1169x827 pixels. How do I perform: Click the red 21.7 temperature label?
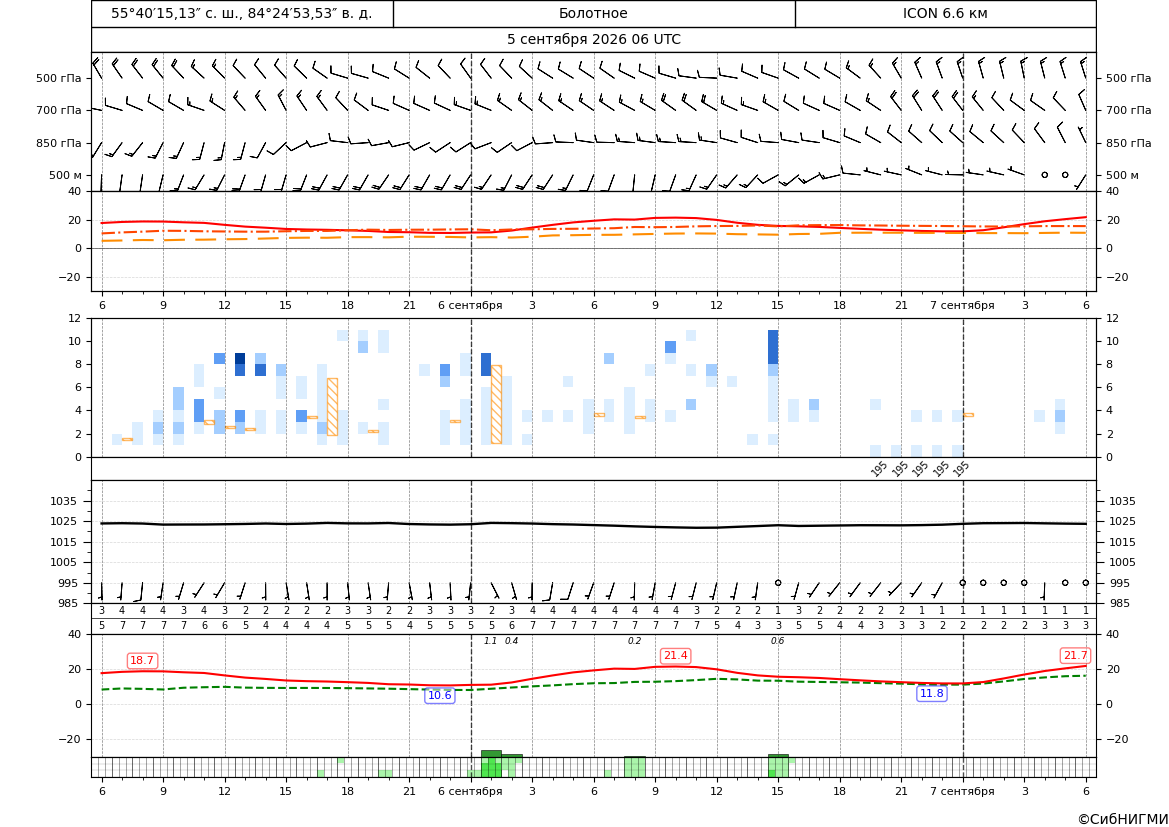1075,655
